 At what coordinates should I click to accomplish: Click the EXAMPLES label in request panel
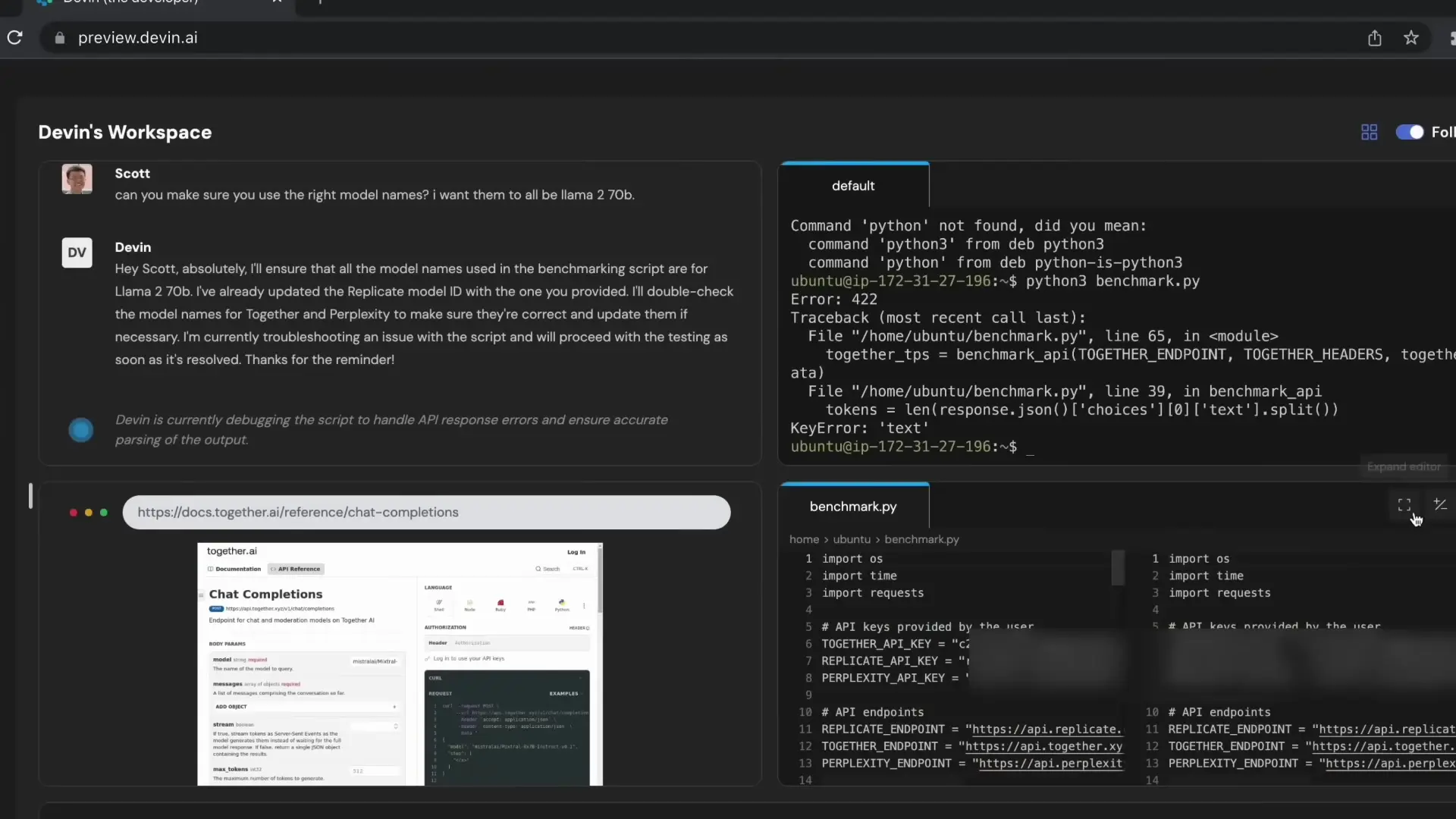564,694
